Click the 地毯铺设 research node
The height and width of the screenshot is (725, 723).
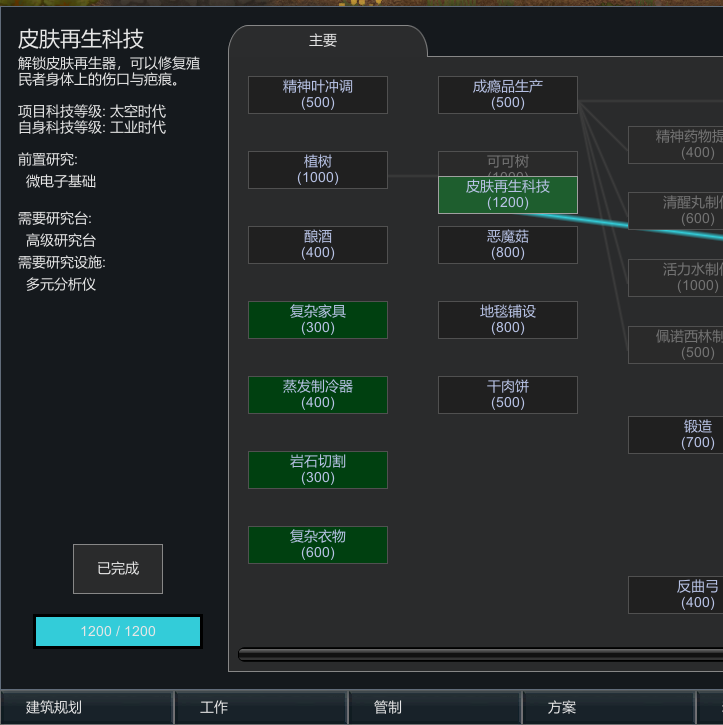(508, 320)
